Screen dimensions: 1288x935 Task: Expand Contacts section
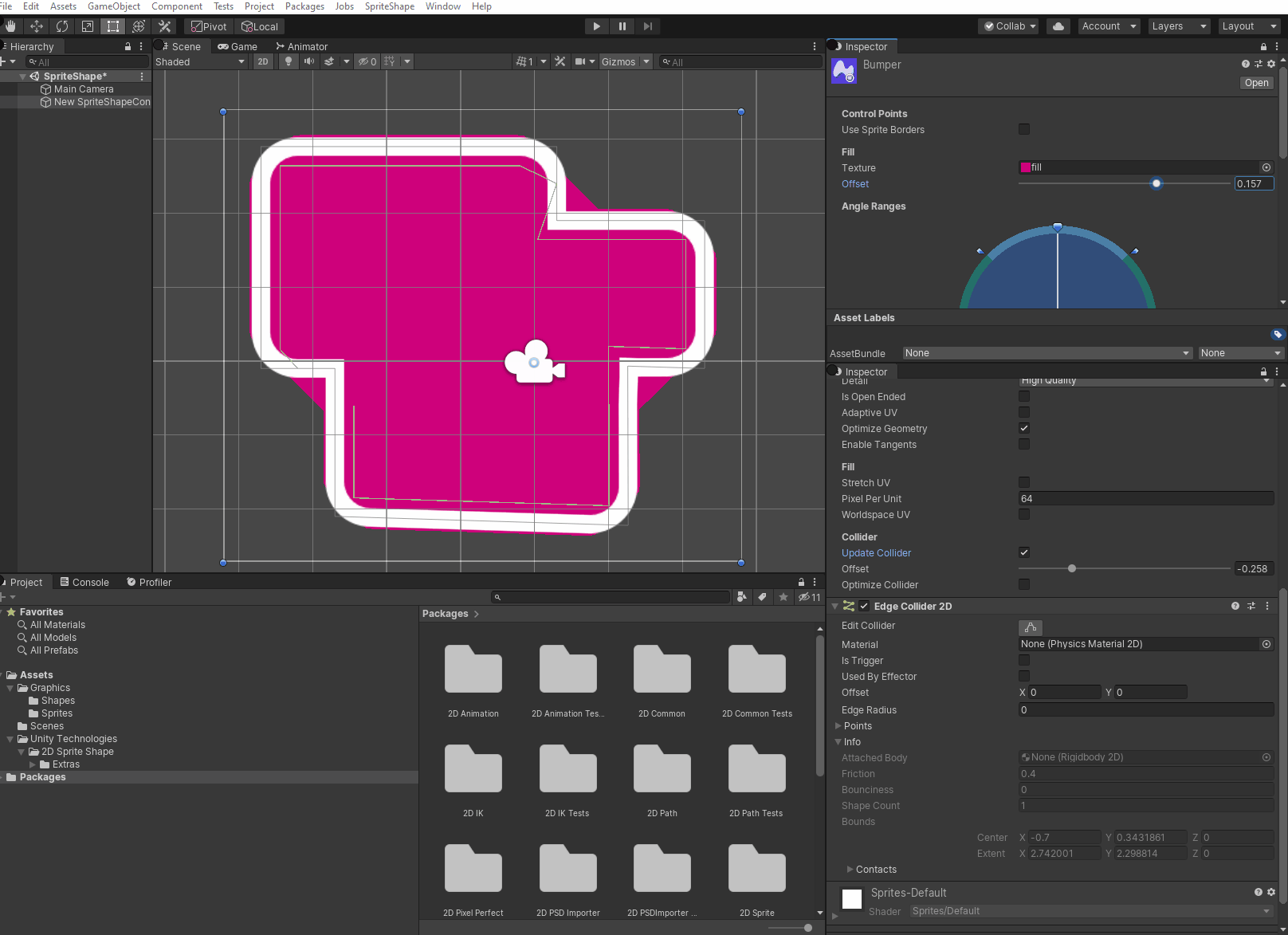[x=850, y=870]
